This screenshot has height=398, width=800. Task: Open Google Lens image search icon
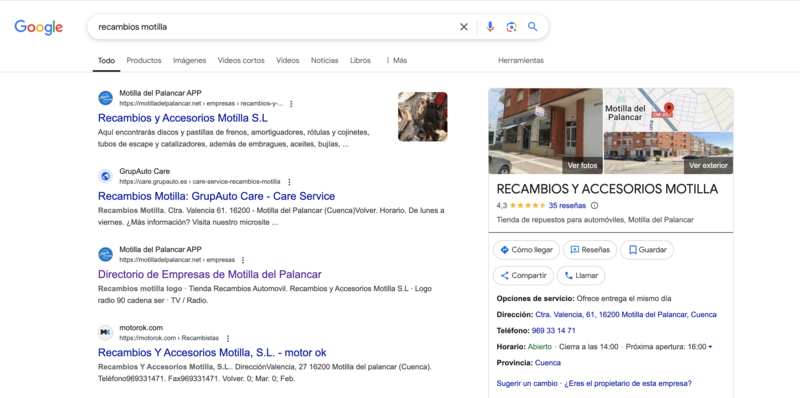coord(511,27)
